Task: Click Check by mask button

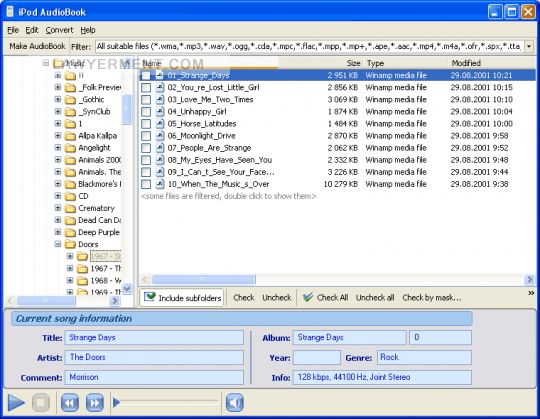Action: click(432, 297)
